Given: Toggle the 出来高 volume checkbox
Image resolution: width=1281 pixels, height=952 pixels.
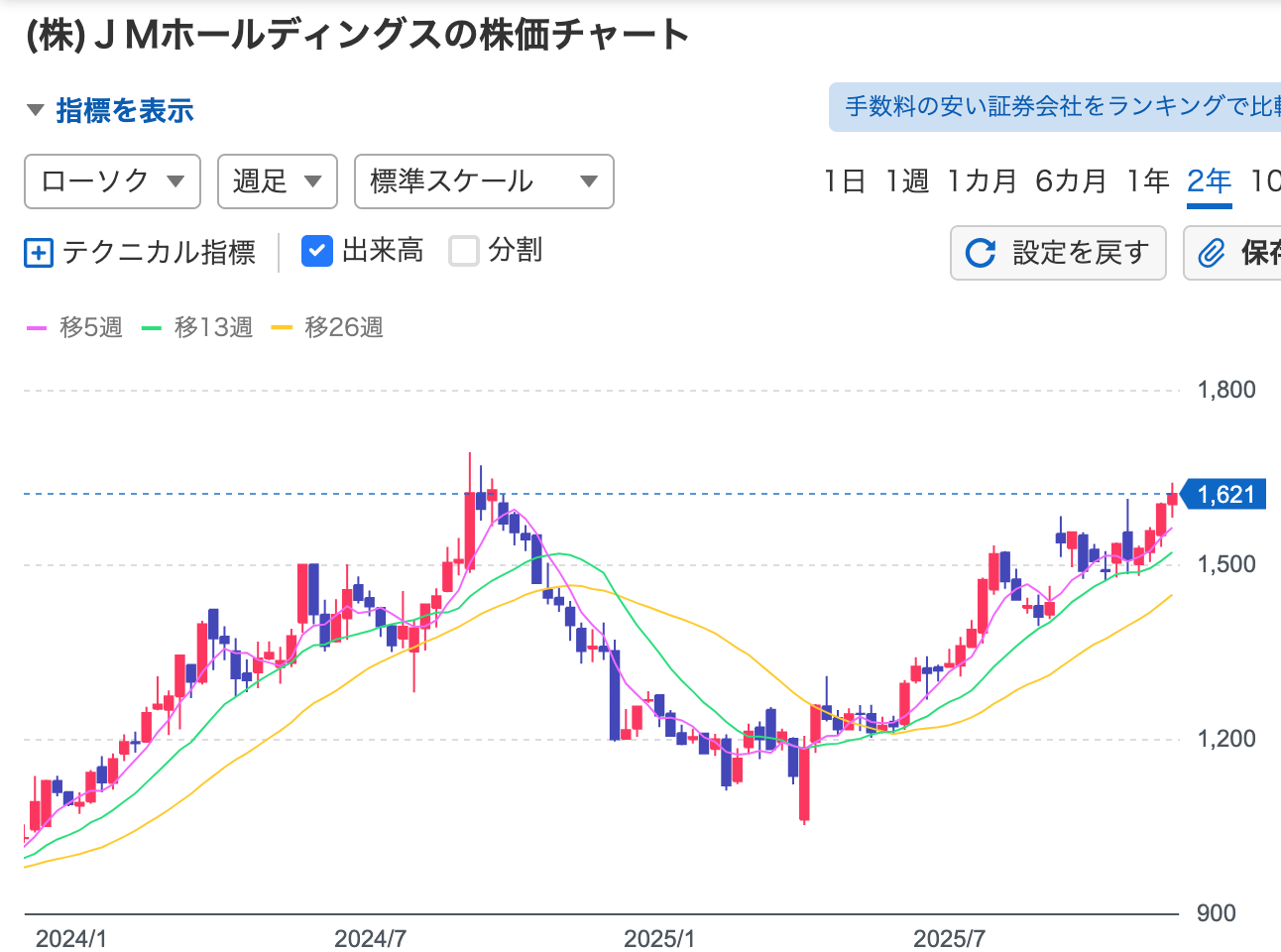Looking at the screenshot, I should [316, 251].
